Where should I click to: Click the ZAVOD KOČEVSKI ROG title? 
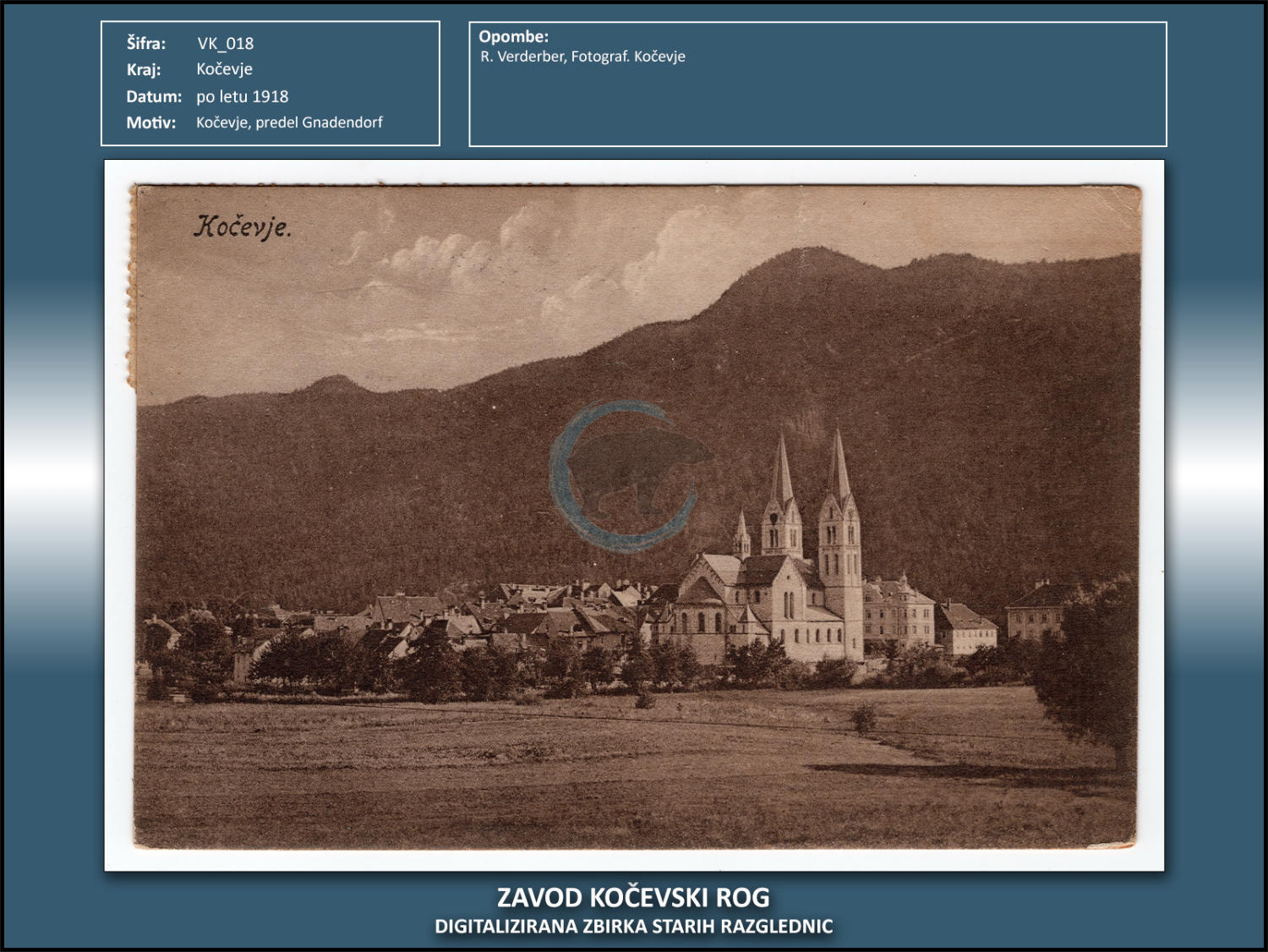tap(633, 897)
